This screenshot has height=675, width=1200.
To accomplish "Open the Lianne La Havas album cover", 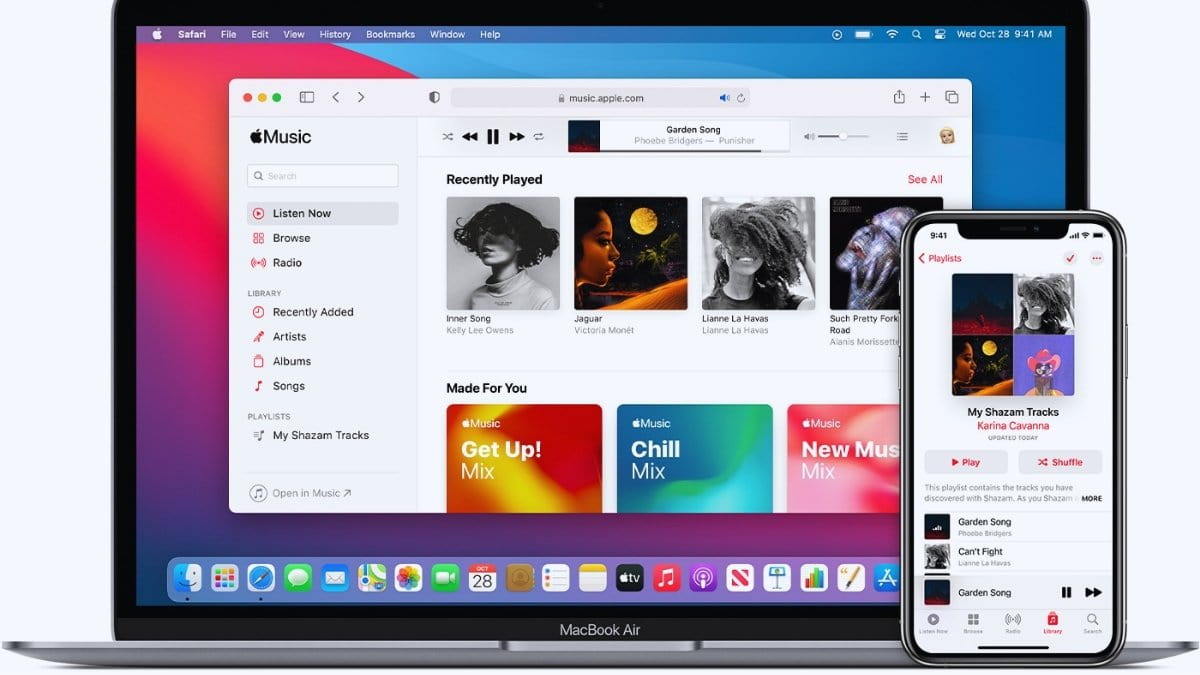I will [x=759, y=253].
